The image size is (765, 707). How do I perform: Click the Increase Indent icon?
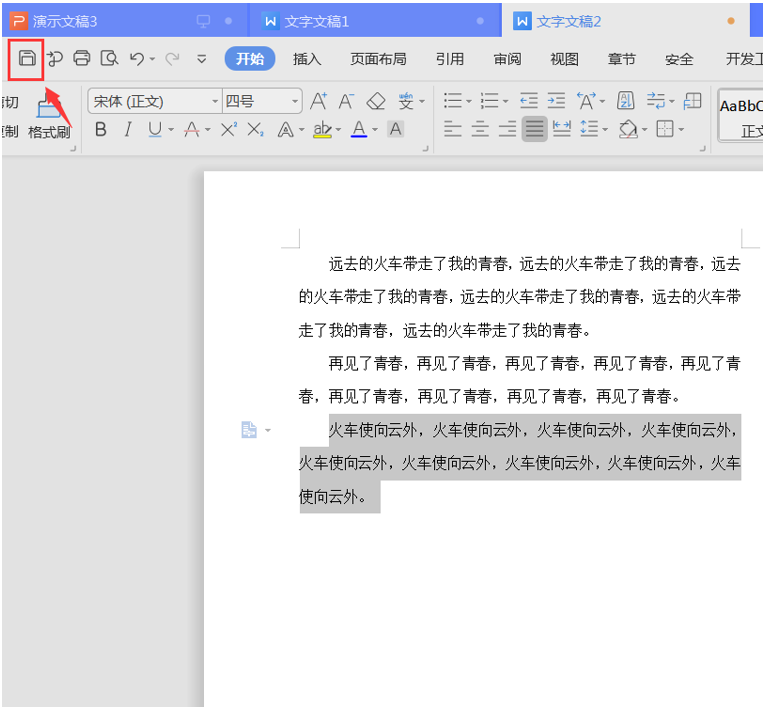[x=556, y=101]
